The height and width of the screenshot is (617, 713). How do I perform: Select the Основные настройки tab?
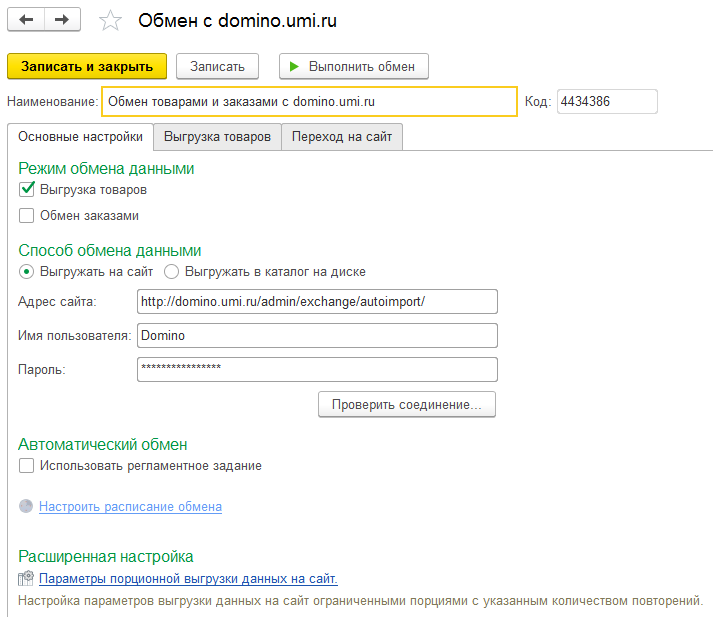(x=80, y=137)
